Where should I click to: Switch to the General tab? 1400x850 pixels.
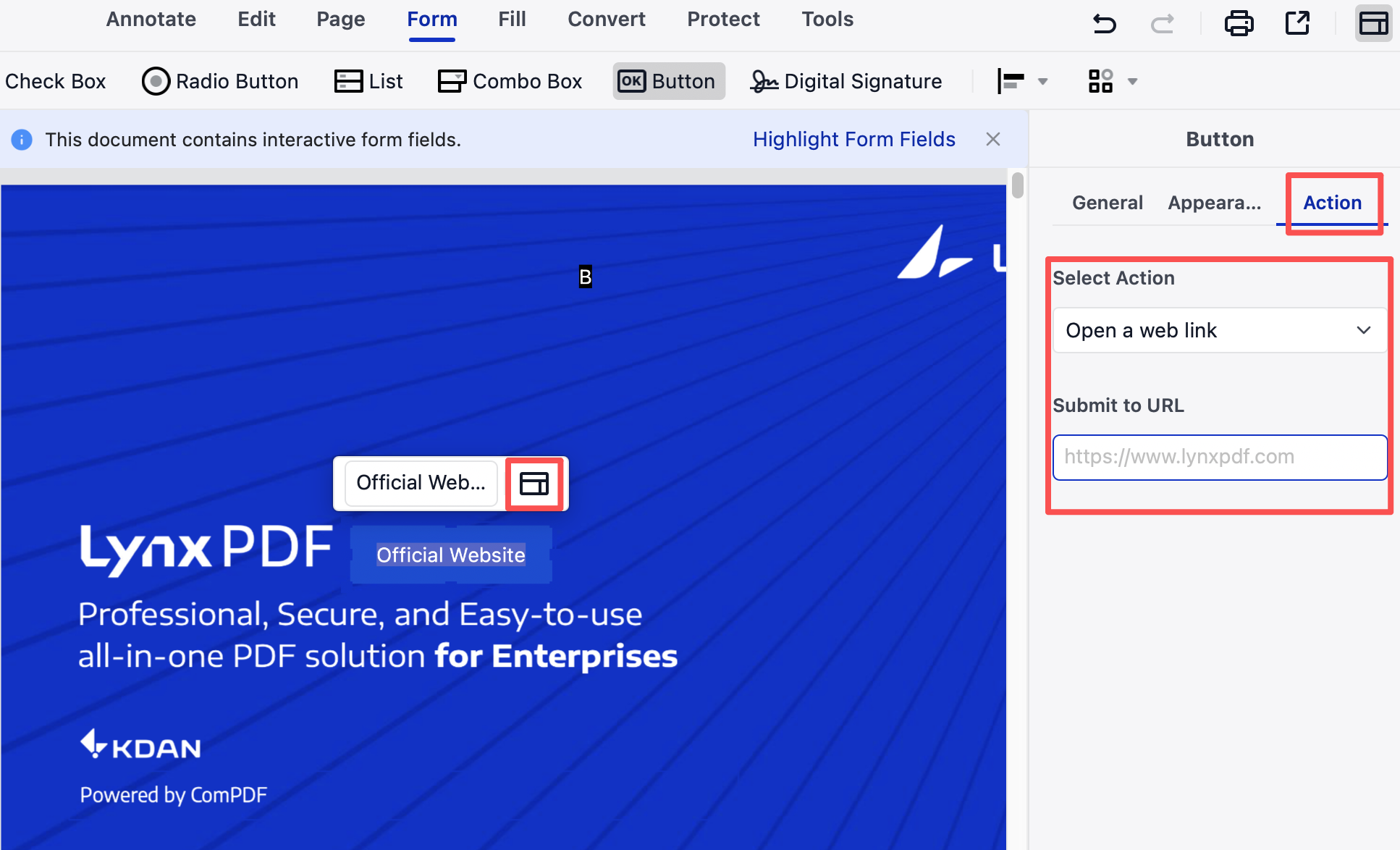(x=1107, y=203)
